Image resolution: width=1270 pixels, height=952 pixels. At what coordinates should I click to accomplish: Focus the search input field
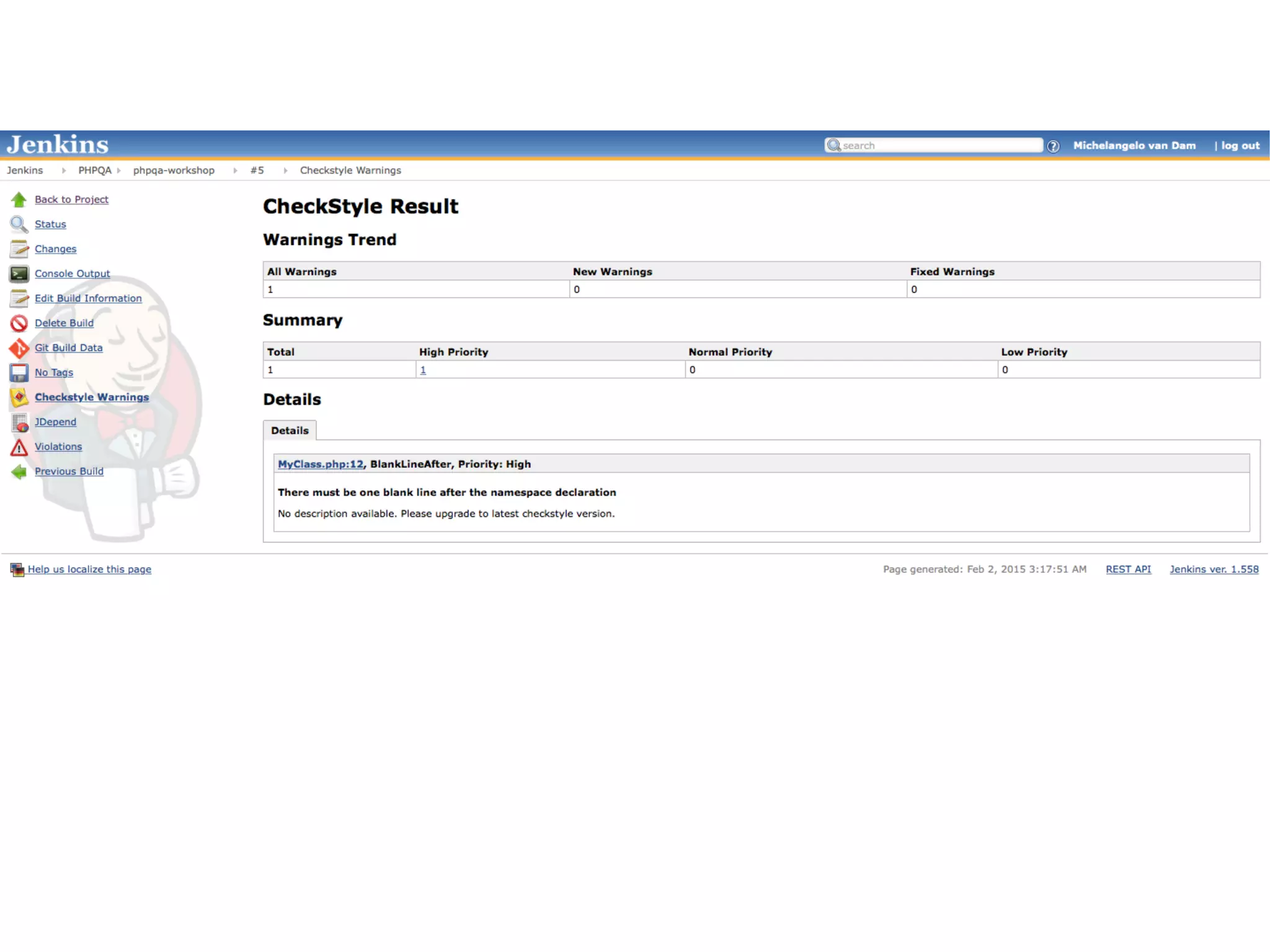point(934,146)
